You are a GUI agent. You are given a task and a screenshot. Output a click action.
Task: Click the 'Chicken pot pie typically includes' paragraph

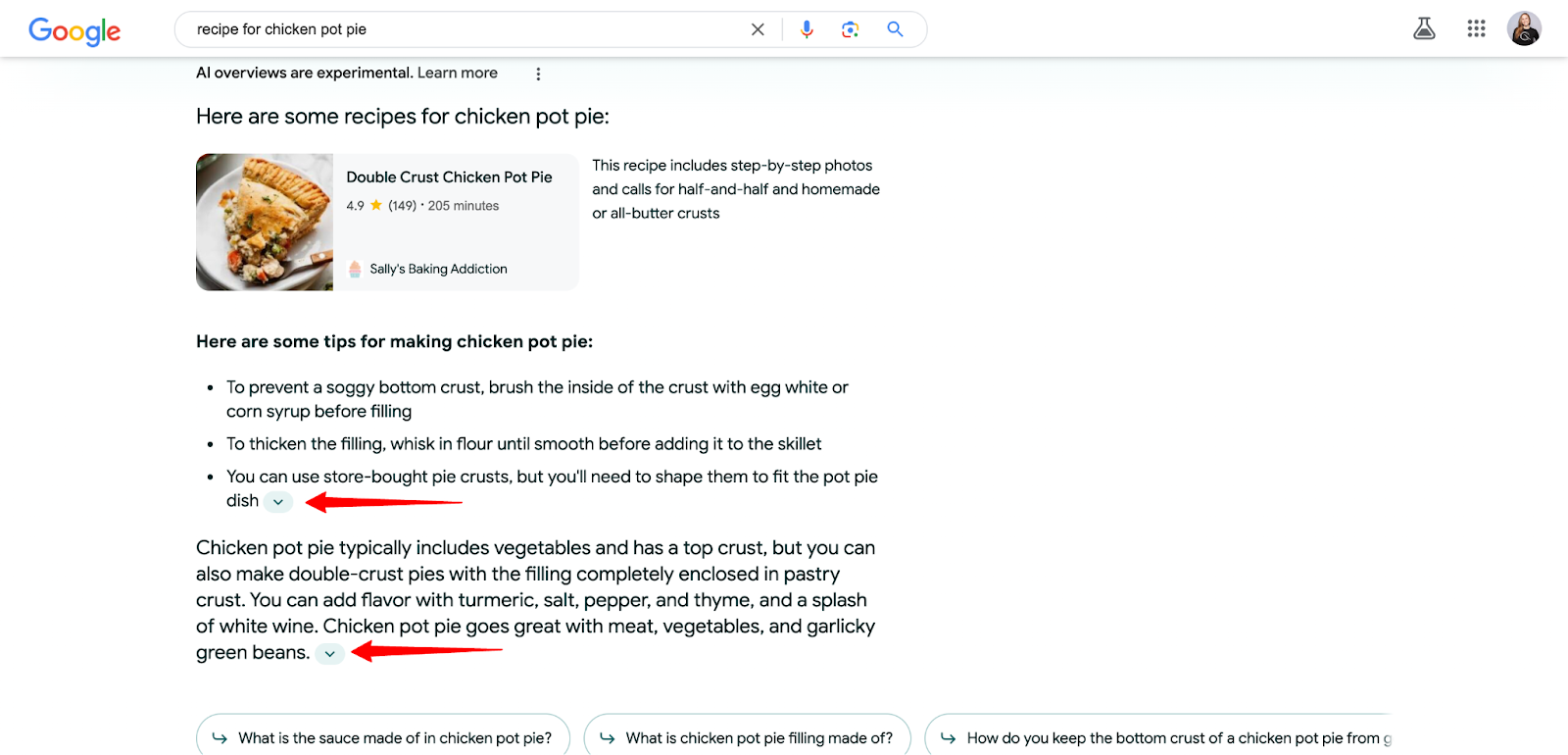pyautogui.click(x=536, y=600)
